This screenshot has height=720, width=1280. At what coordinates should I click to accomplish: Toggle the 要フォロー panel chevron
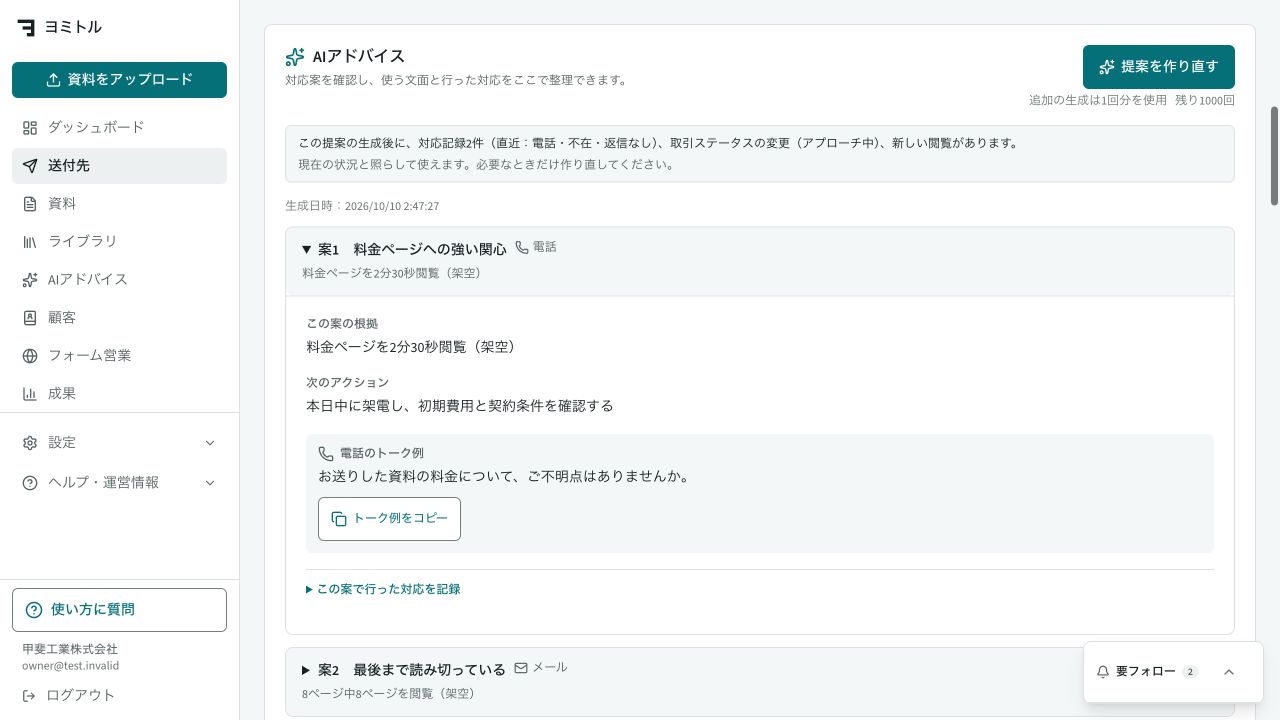(x=1229, y=672)
